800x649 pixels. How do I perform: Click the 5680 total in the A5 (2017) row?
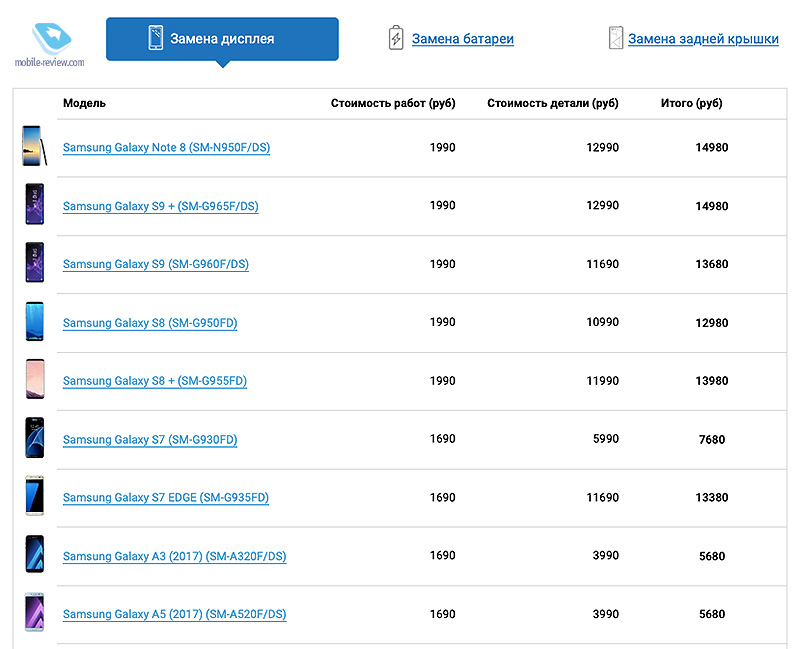point(712,614)
